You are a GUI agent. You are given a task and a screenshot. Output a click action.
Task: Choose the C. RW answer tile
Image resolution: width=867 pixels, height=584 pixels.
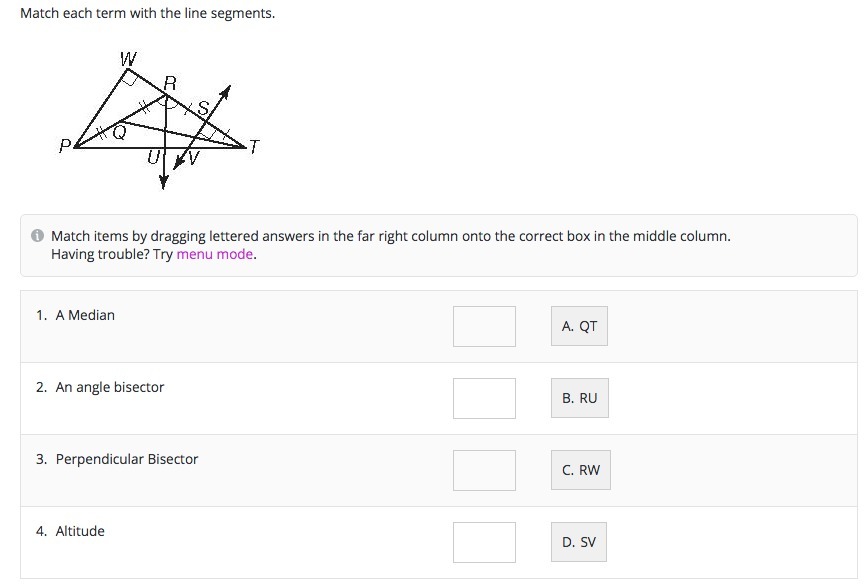click(580, 470)
